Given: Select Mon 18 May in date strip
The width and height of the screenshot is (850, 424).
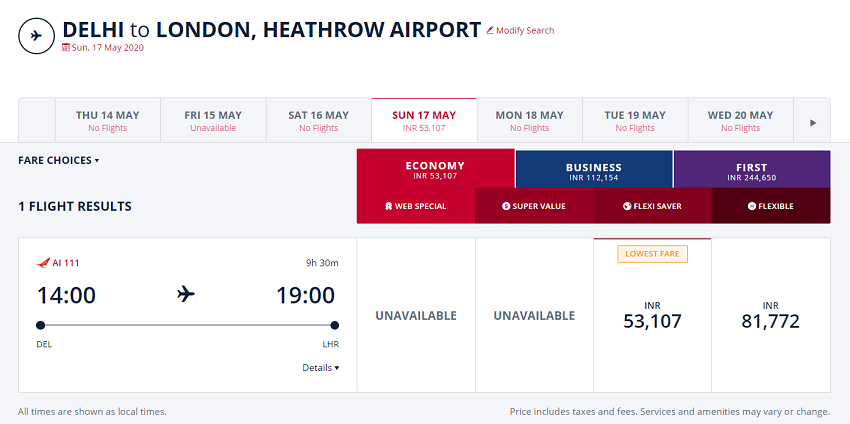Looking at the screenshot, I should [x=530, y=120].
